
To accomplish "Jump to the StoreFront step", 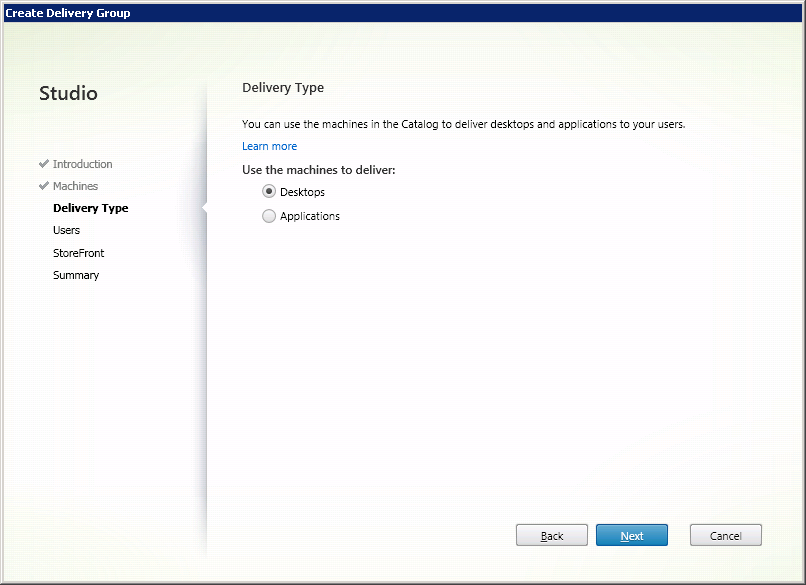I will coord(79,253).
